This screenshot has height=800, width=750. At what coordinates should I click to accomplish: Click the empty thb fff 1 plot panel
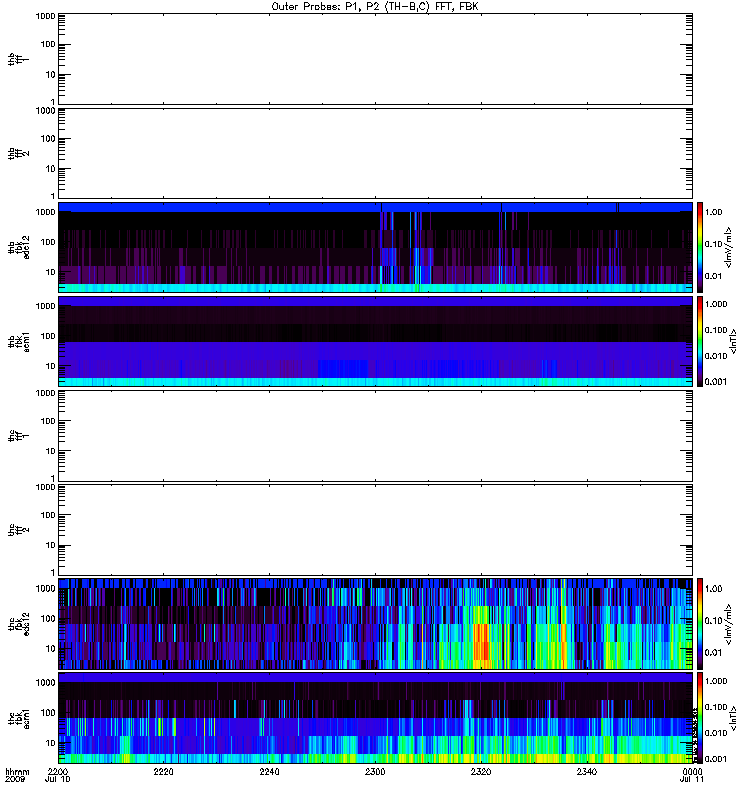[x=375, y=59]
